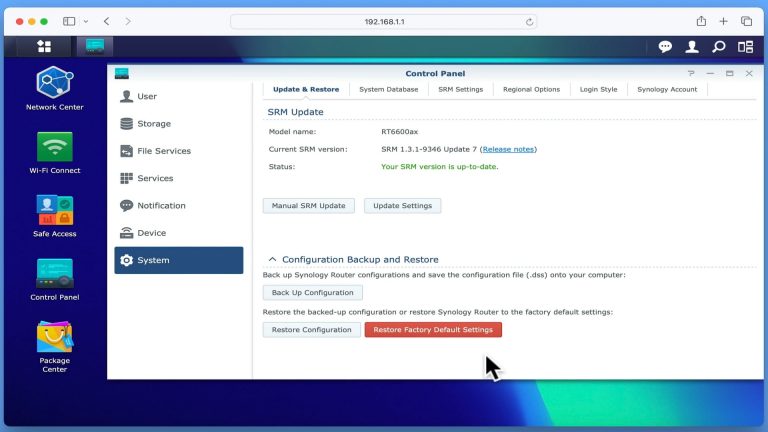This screenshot has height=432, width=768.
Task: Select the System section in the sidebar
Action: coord(179,260)
